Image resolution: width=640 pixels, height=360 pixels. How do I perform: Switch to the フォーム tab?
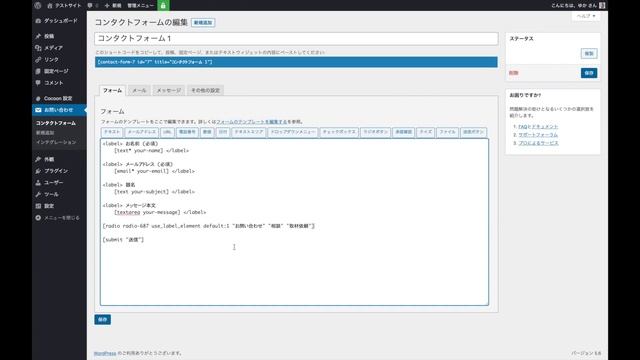tap(112, 90)
